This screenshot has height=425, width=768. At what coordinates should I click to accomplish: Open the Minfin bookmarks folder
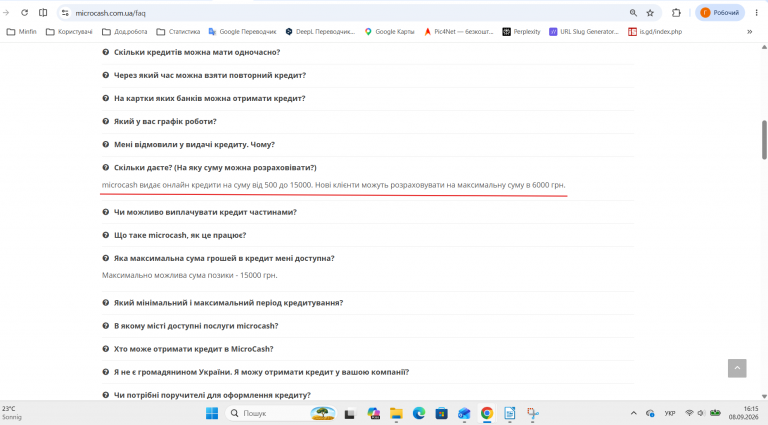point(22,31)
